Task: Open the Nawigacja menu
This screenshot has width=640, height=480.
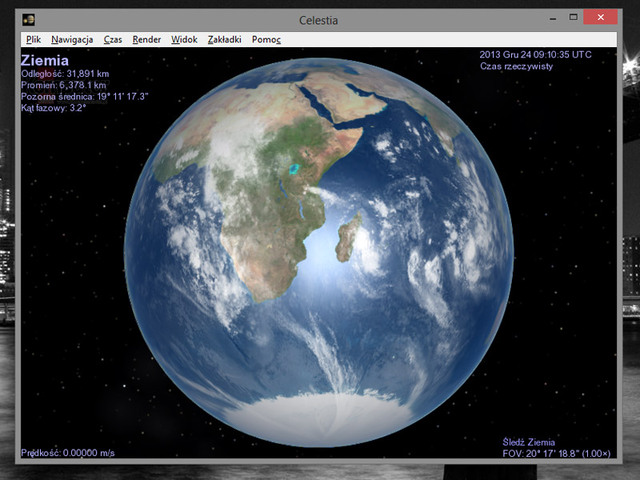Action: coord(72,39)
